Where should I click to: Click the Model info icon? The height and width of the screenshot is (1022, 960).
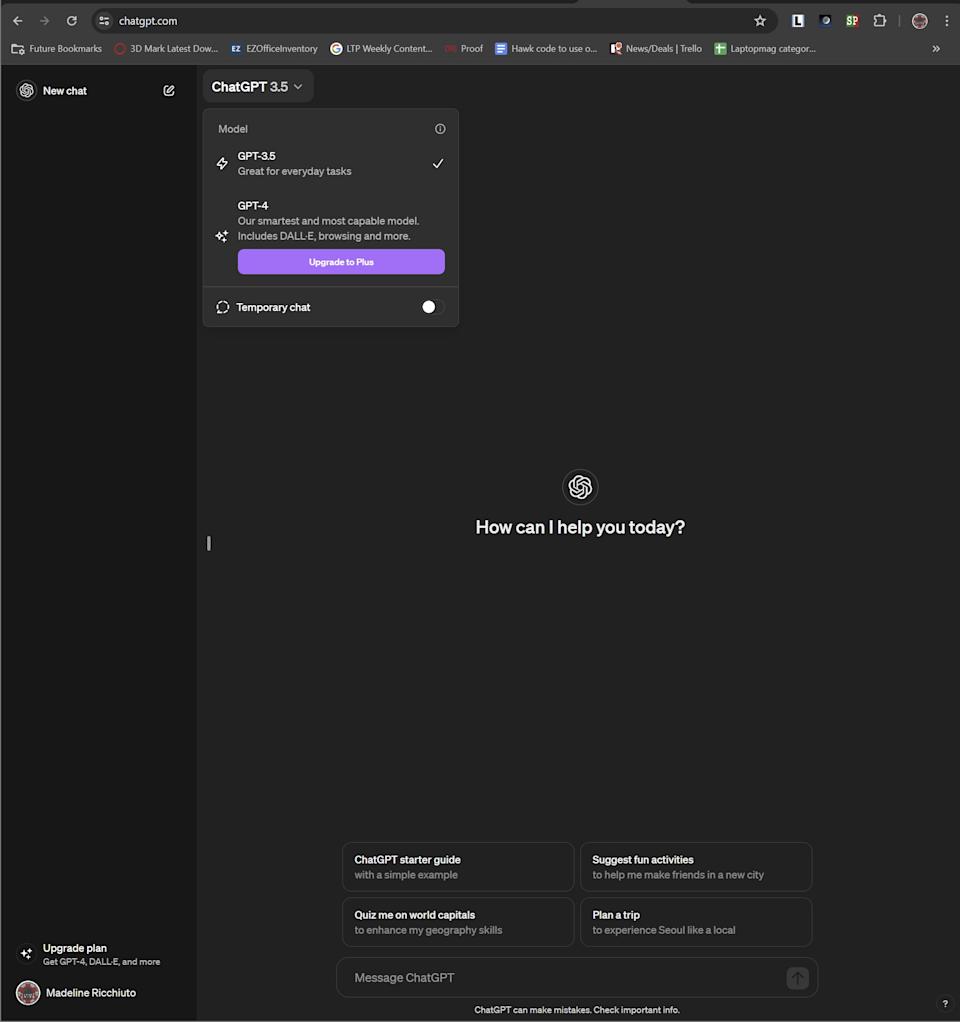pos(440,128)
